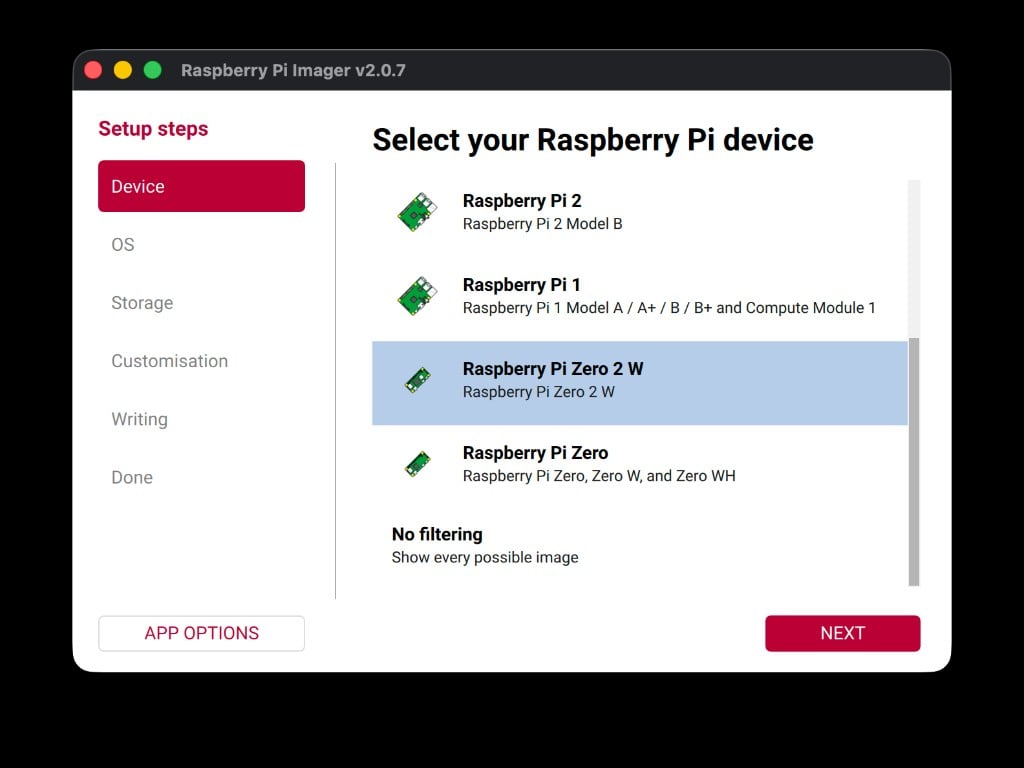Select the 'Raspberry Pi 2 Model B' description

click(x=542, y=224)
